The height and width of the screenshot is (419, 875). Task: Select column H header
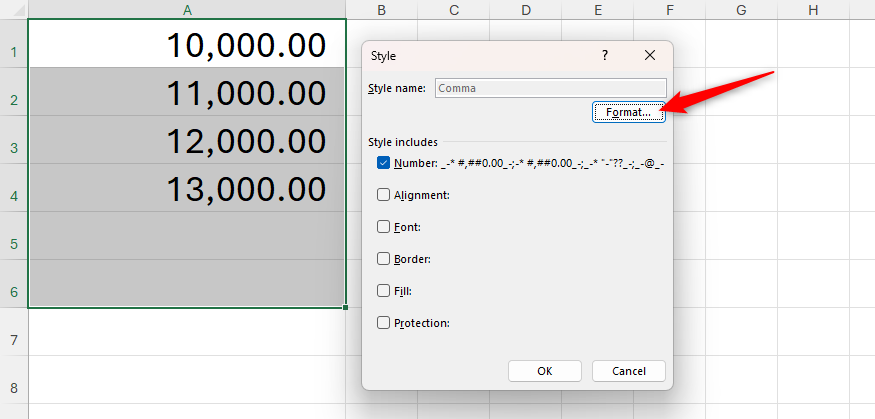[812, 10]
